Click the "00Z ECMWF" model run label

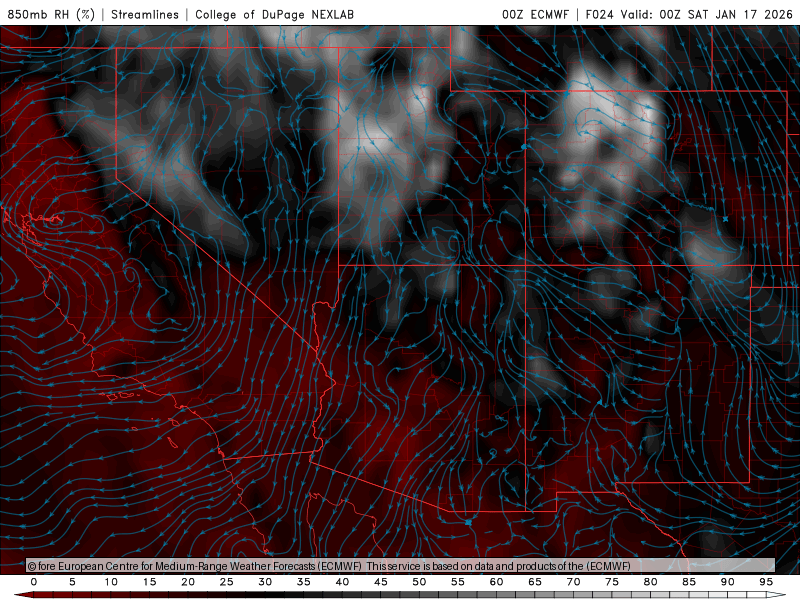[535, 14]
